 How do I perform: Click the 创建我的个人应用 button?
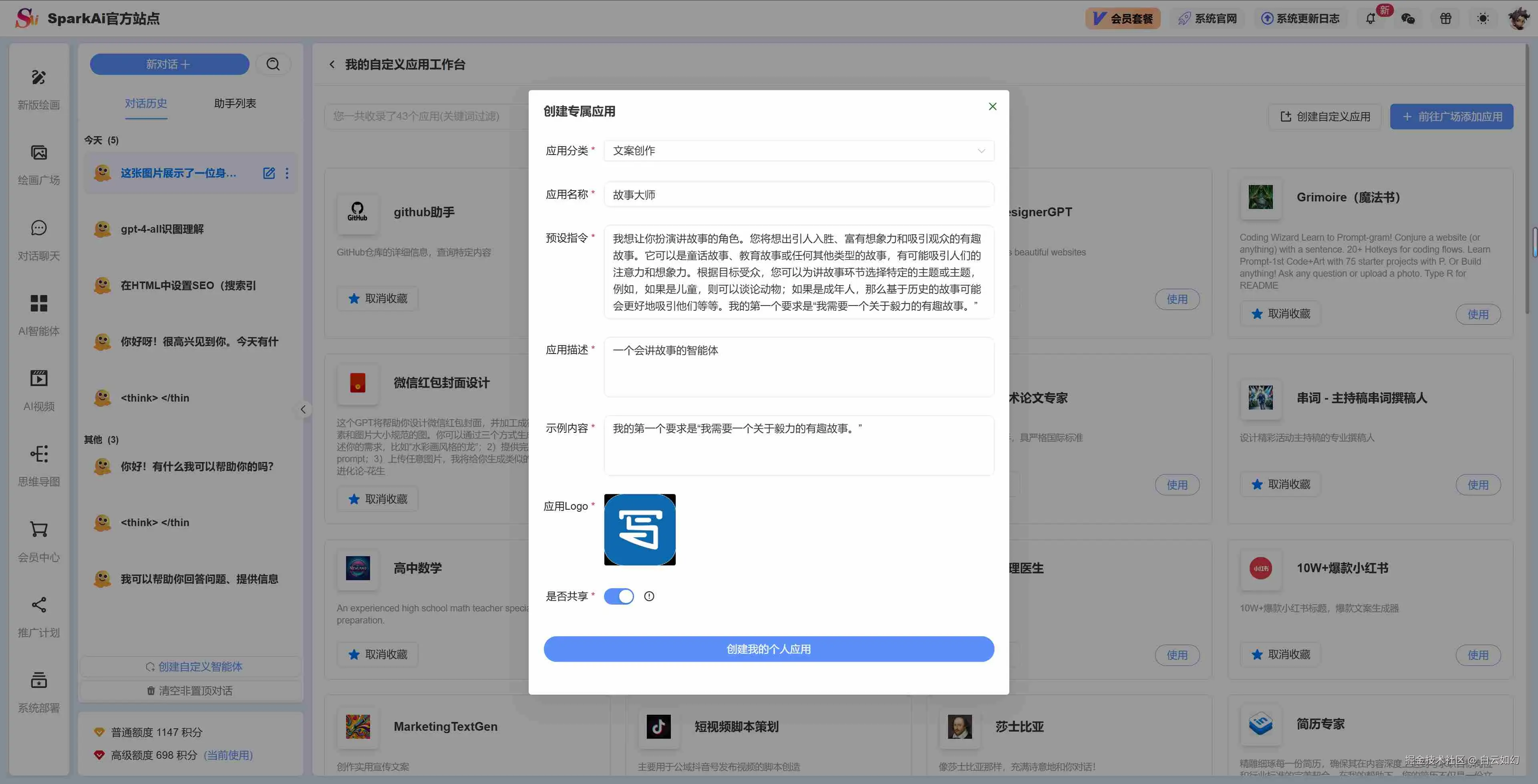tap(769, 648)
